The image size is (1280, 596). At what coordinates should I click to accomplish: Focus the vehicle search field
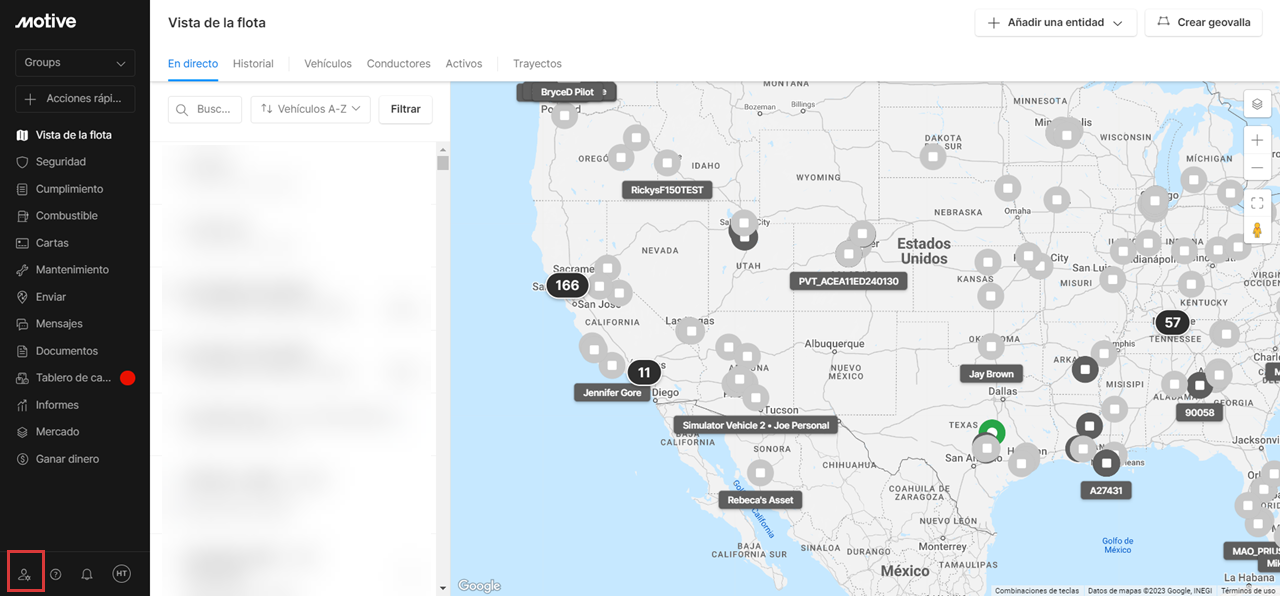pyautogui.click(x=205, y=109)
